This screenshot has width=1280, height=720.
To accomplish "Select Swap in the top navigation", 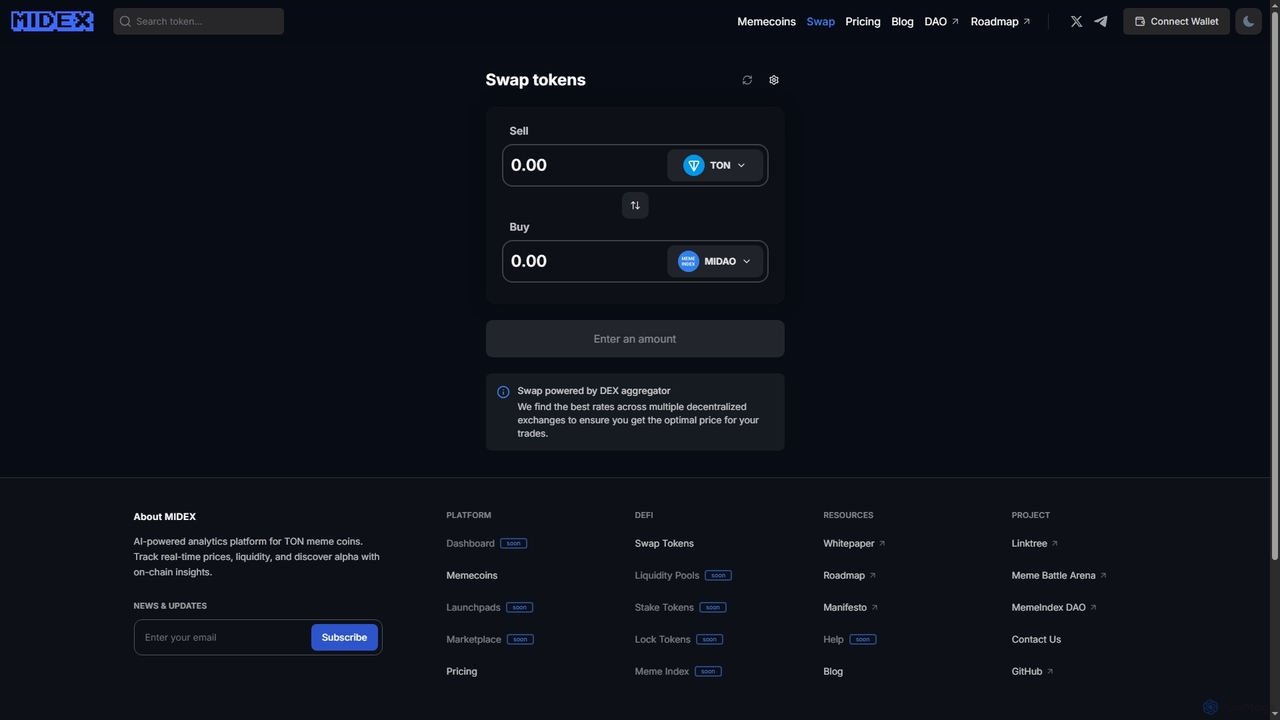I will (820, 21).
